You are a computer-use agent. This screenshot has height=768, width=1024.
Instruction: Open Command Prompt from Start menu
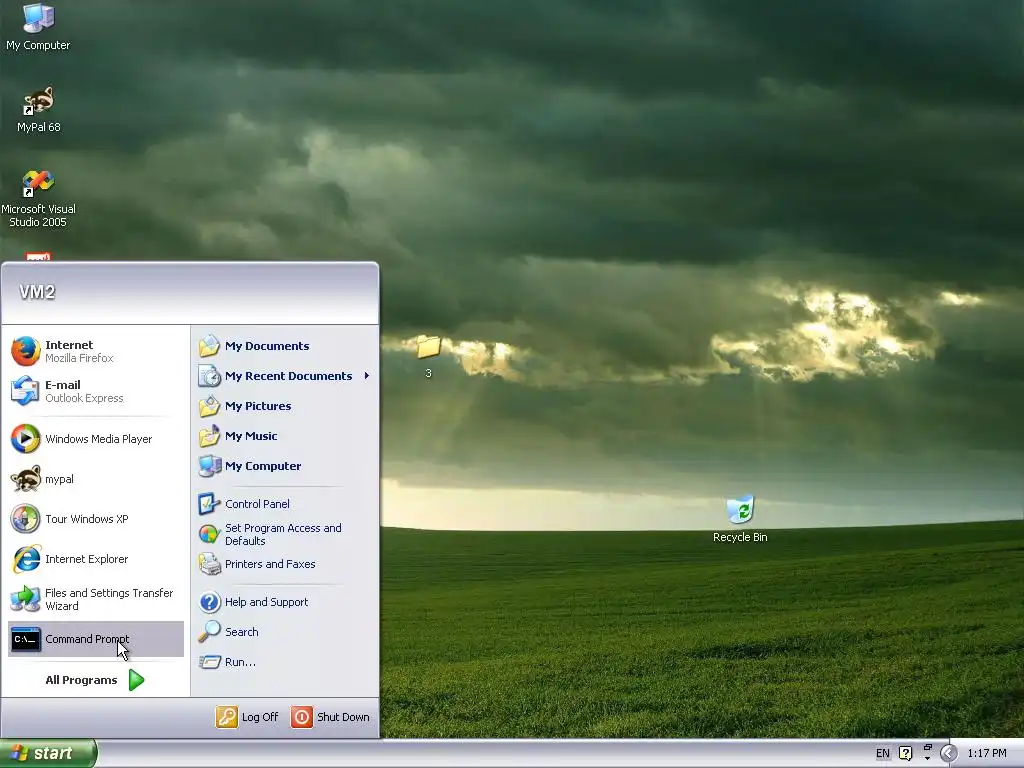[x=95, y=639]
